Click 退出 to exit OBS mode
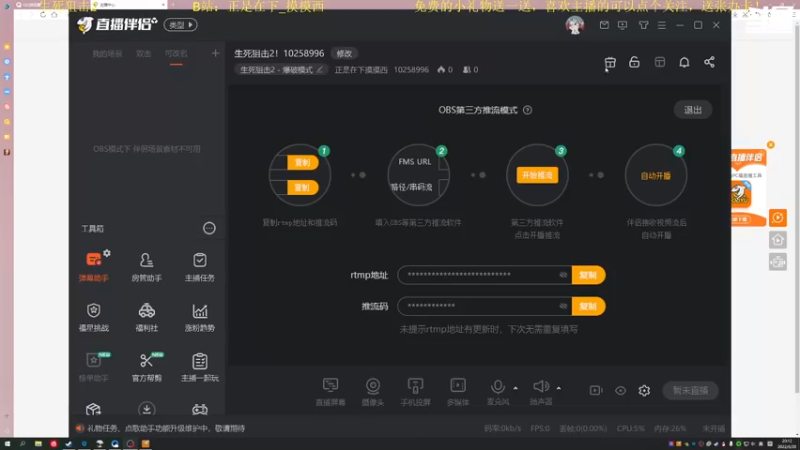Image resolution: width=800 pixels, height=450 pixels. (693, 110)
